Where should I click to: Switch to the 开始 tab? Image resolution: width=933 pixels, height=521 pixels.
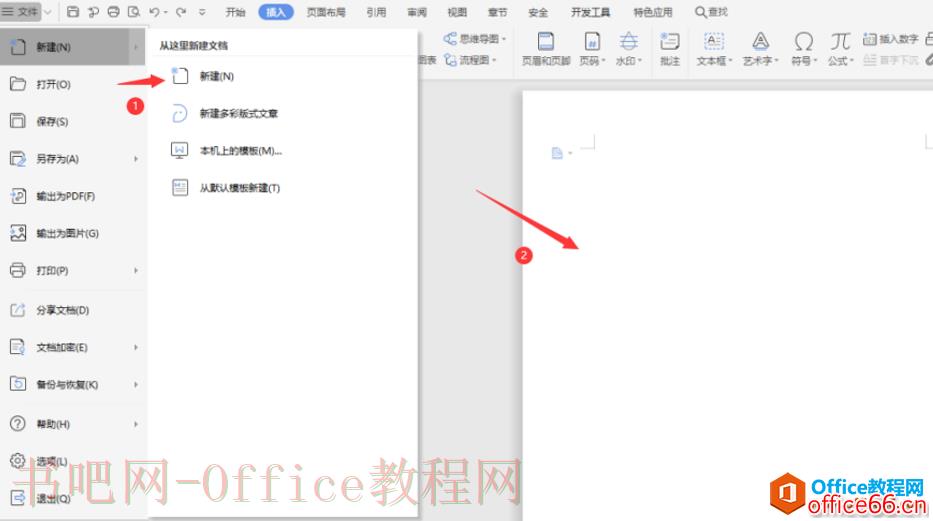[x=236, y=12]
